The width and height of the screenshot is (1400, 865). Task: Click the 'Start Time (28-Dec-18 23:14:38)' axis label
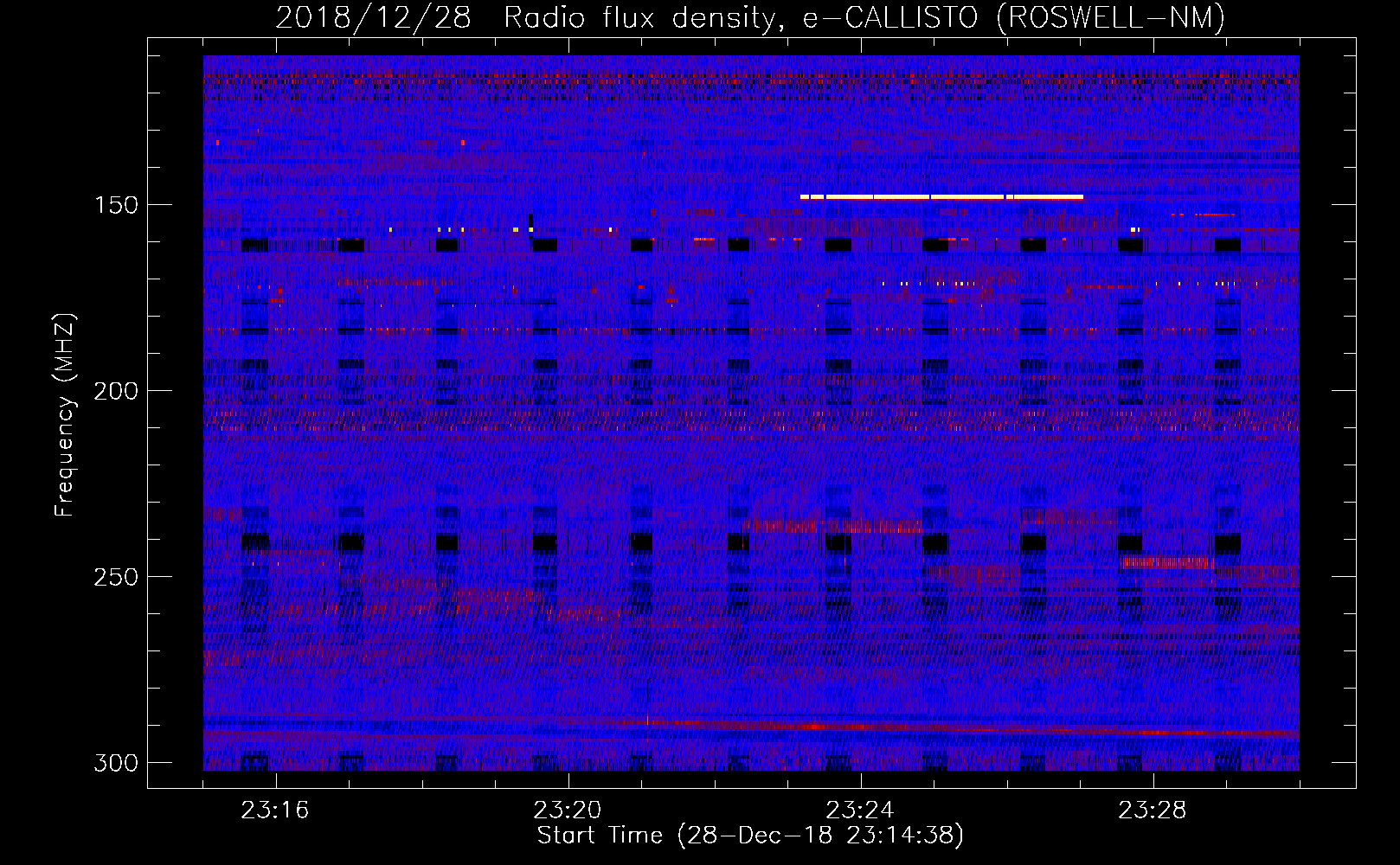point(750,836)
